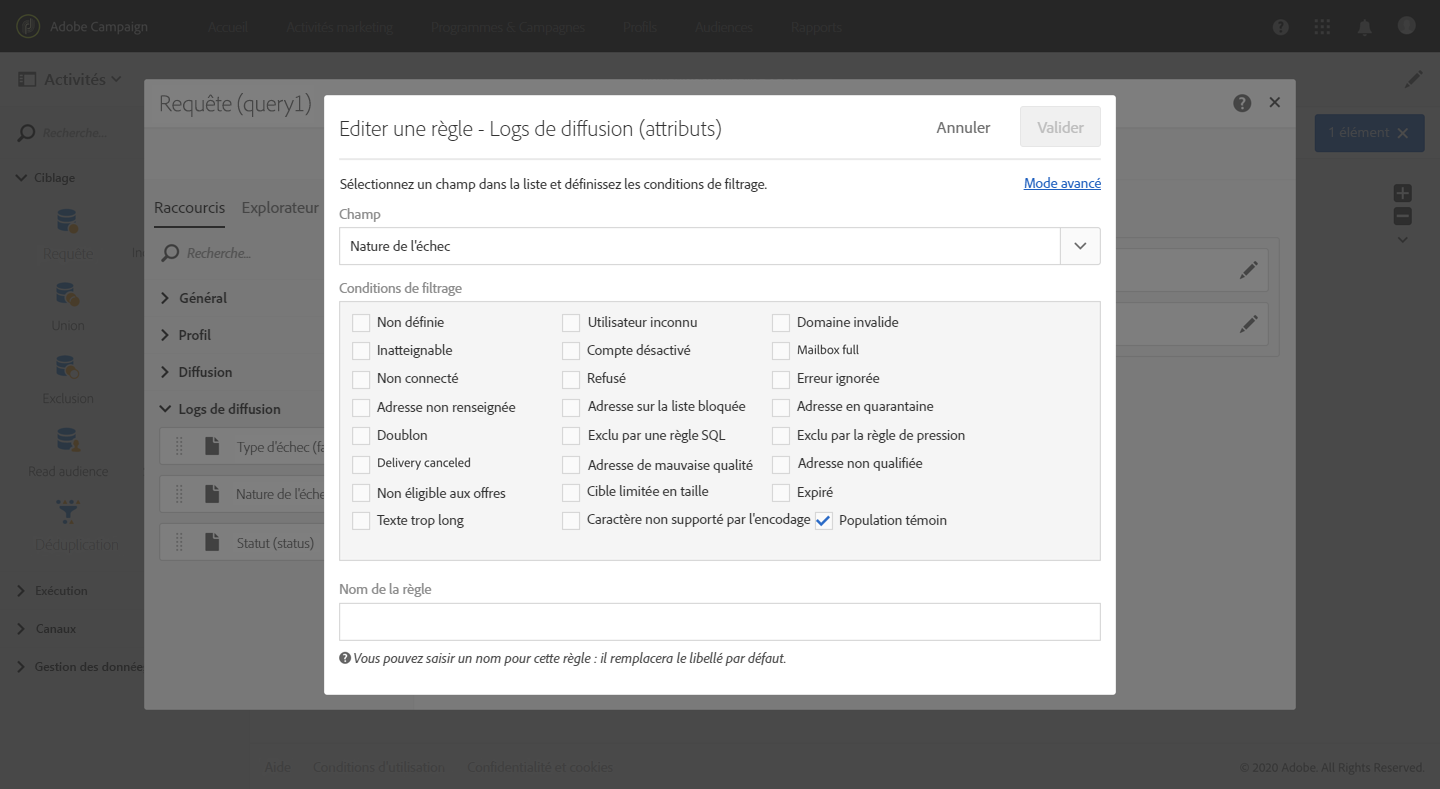The height and width of the screenshot is (789, 1440).
Task: Click the Déduplication funnel icon
Action: click(x=68, y=513)
